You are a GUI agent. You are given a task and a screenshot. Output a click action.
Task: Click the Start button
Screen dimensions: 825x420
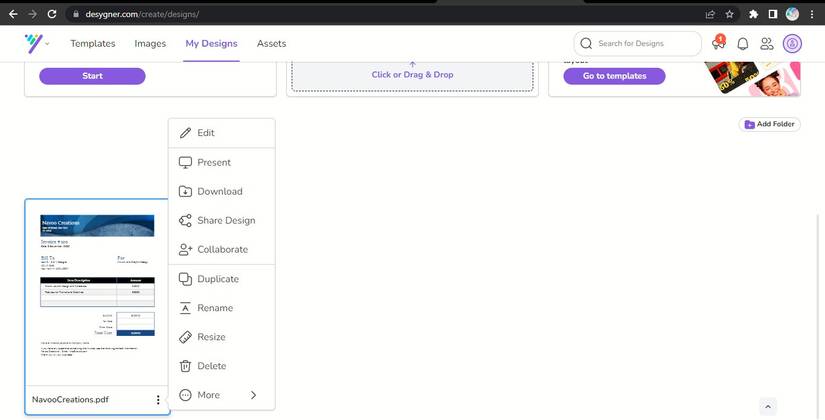[x=92, y=76]
